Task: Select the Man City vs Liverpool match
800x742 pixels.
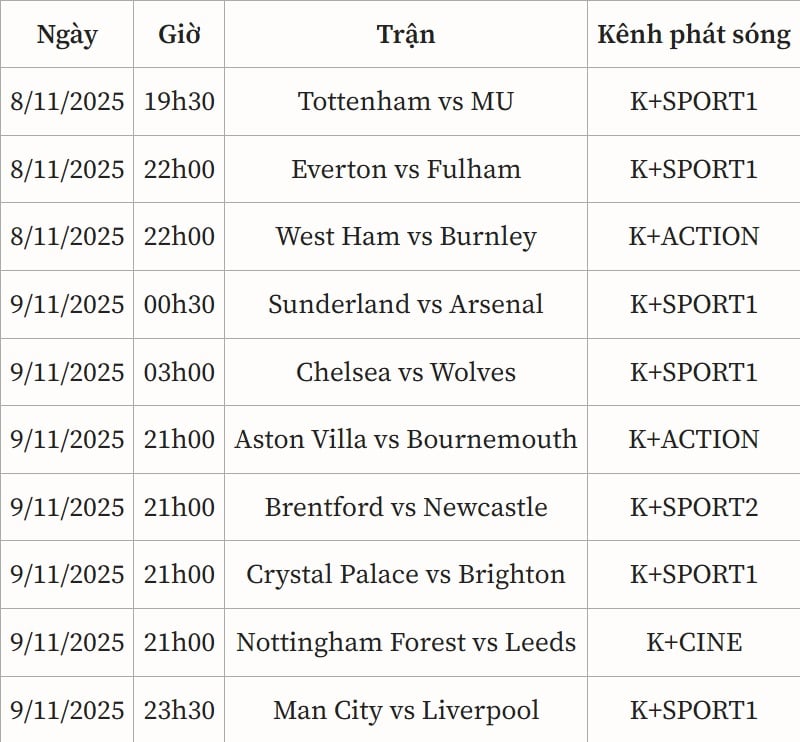Action: [406, 711]
